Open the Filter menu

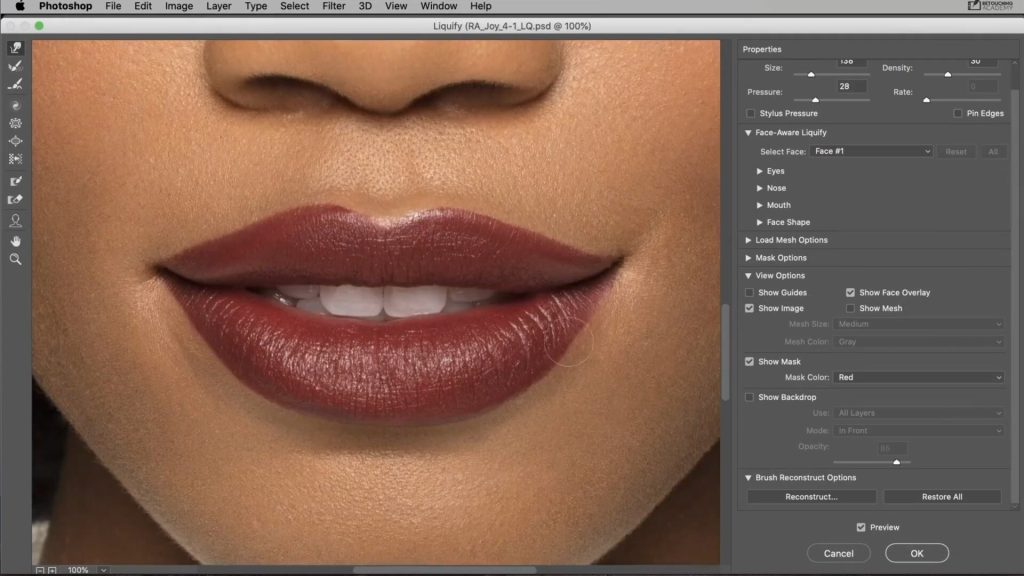pyautogui.click(x=333, y=6)
